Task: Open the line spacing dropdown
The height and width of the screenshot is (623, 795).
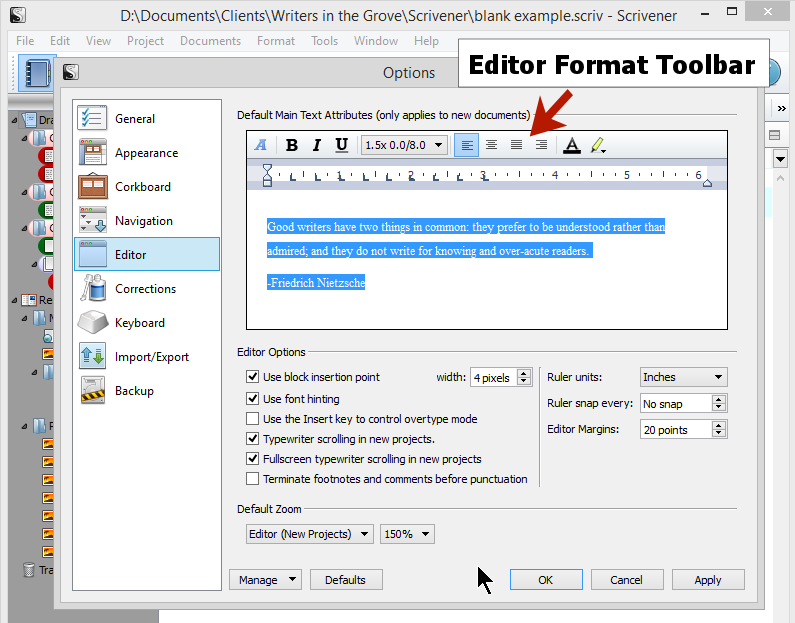Action: click(404, 145)
